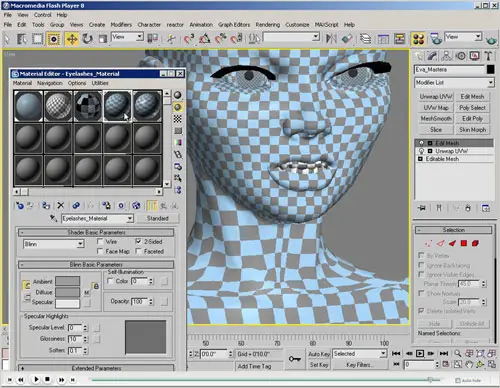Viewport: 500px width, 388px height.
Task: Open the Eyelashes_Material name dropdown
Action: (x=98, y=219)
